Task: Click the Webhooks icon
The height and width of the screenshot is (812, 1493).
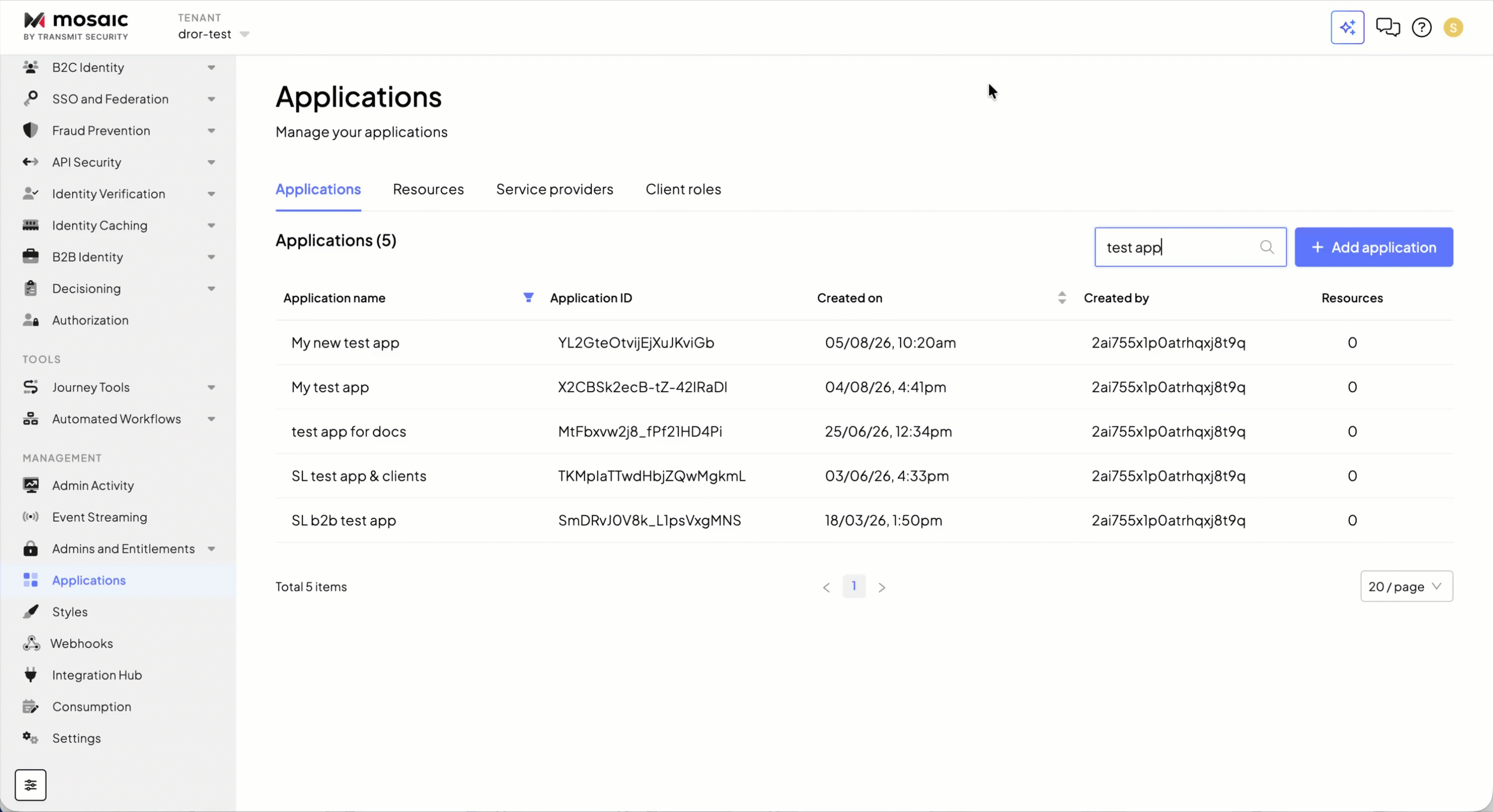Action: click(x=31, y=643)
